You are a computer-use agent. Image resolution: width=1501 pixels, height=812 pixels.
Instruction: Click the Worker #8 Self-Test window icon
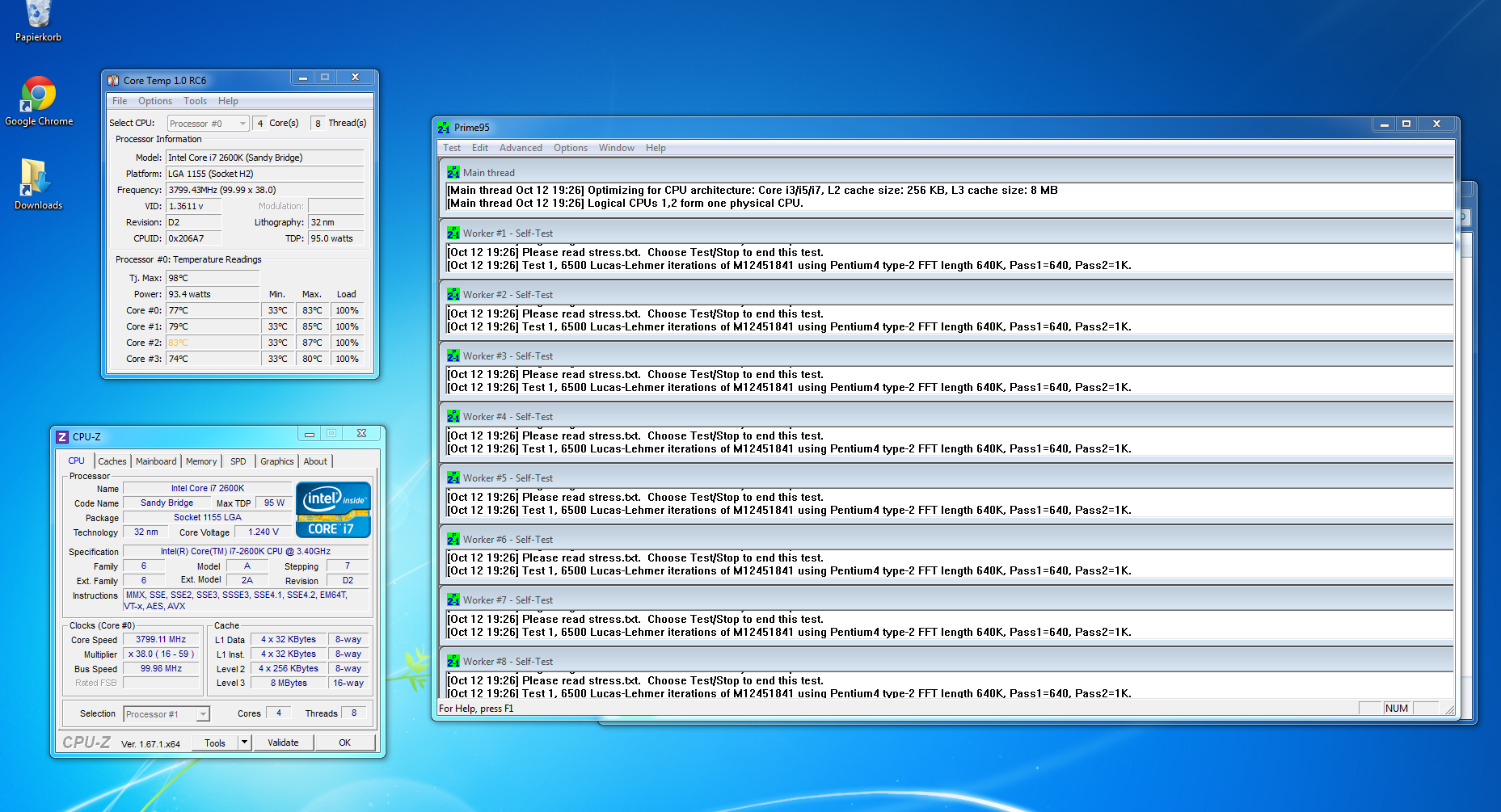click(453, 662)
